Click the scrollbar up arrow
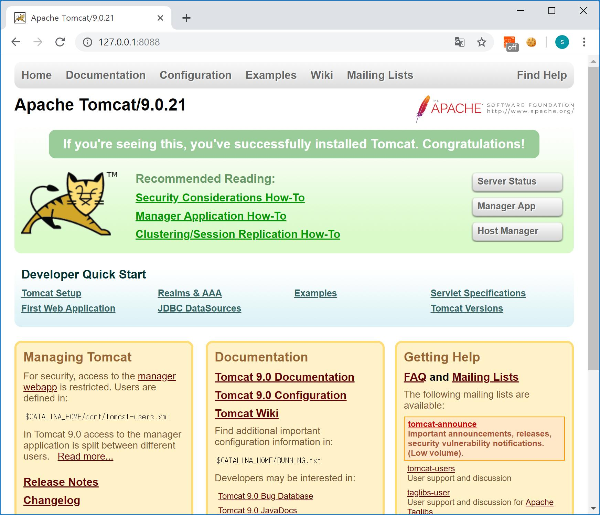Screen dimensions: 600x515 click(593, 61)
